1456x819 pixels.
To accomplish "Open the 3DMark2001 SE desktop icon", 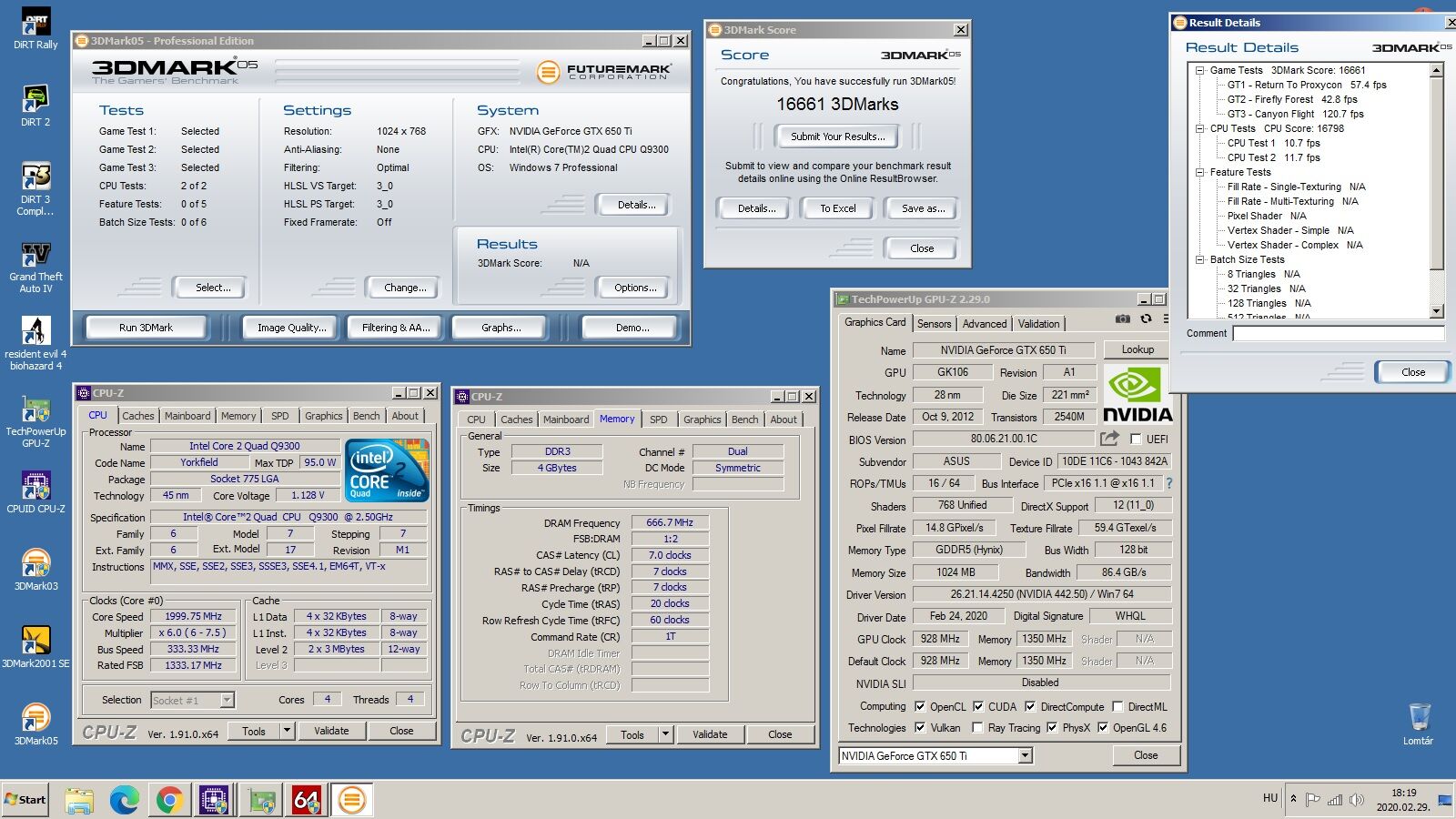I will pos(35,648).
